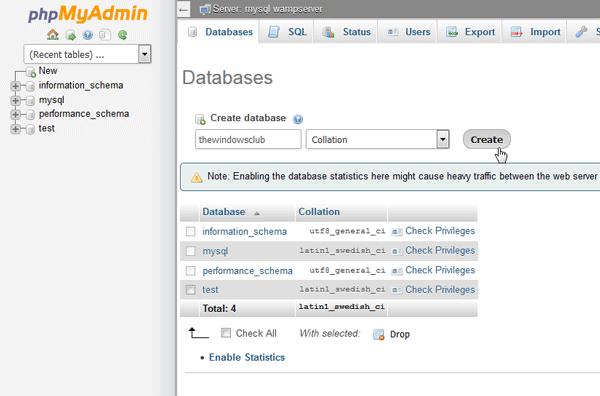Expand information_schema node in tree
The width and height of the screenshot is (600, 396).
16,86
